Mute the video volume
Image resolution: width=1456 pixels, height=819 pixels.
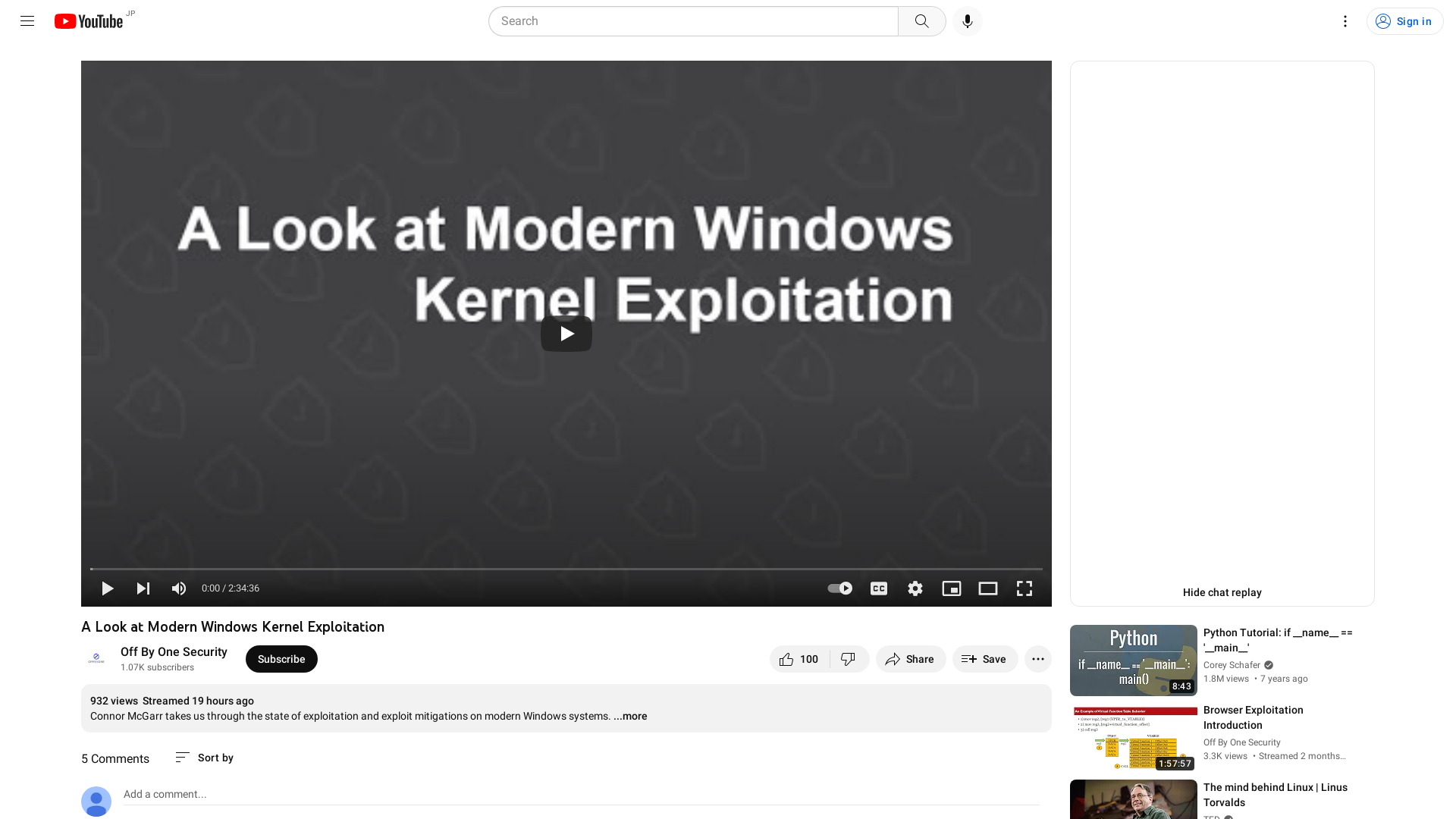click(178, 588)
